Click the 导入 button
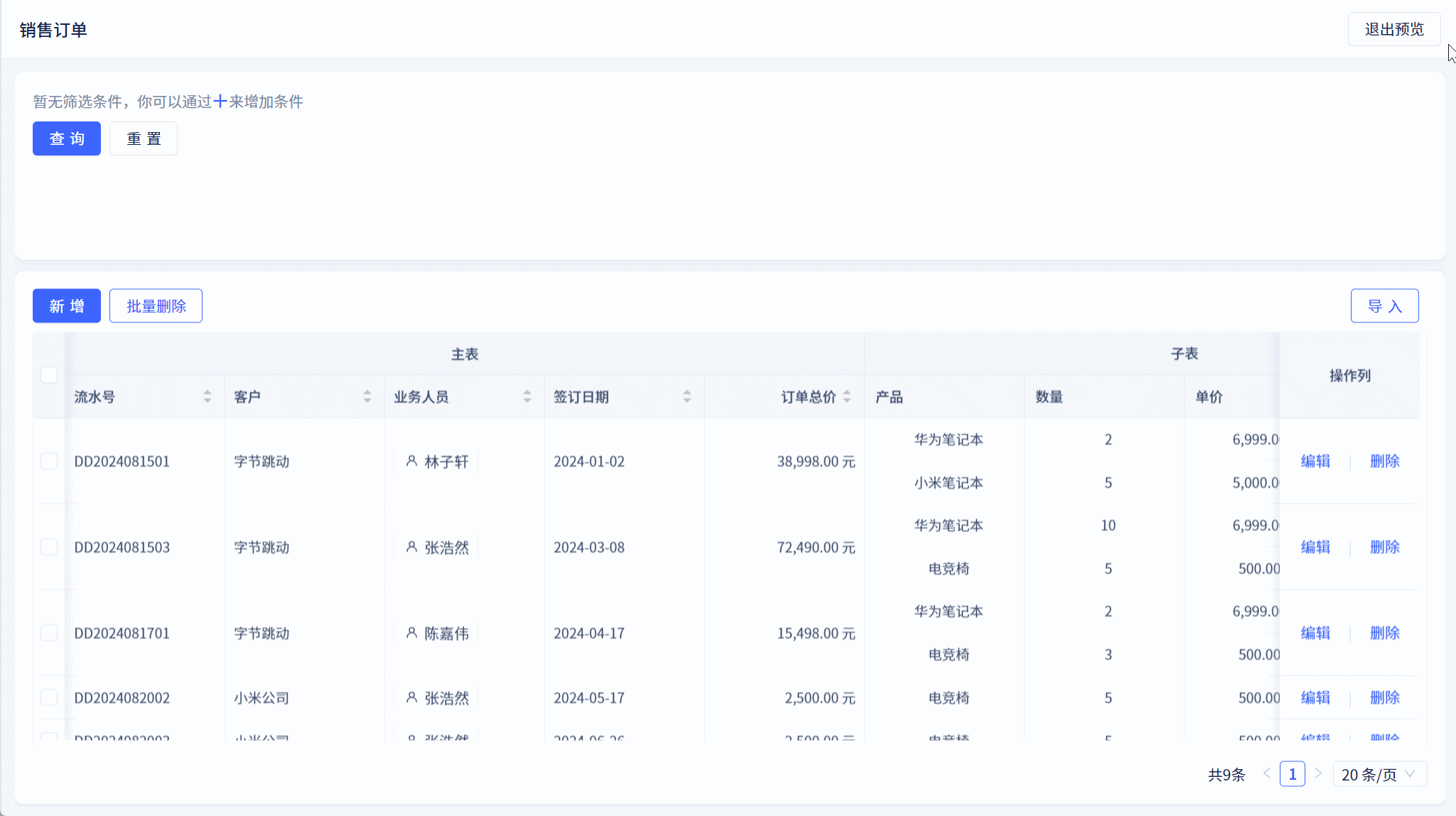 (x=1384, y=306)
